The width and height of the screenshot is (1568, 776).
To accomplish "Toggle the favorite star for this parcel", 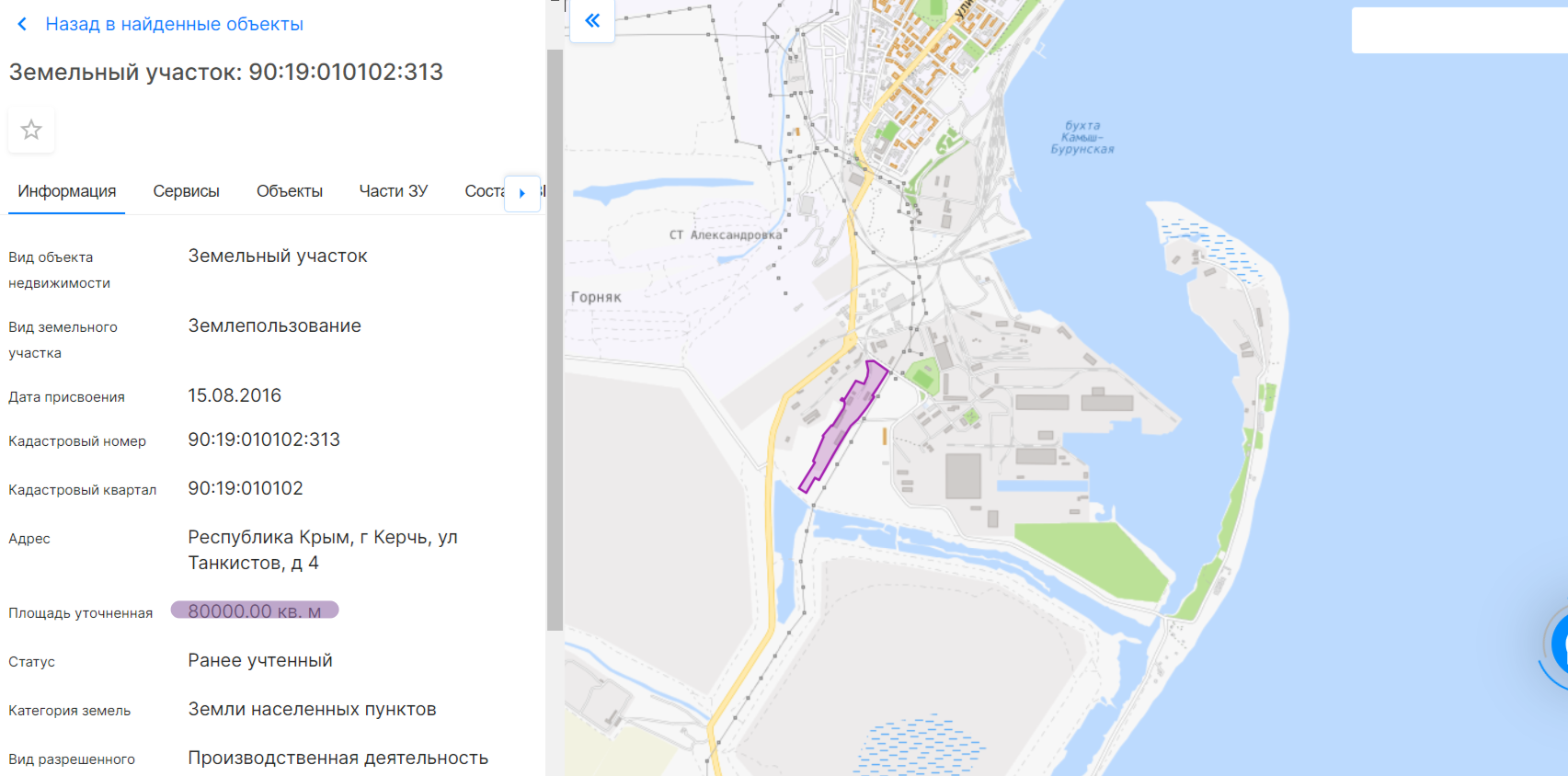I will 31,130.
